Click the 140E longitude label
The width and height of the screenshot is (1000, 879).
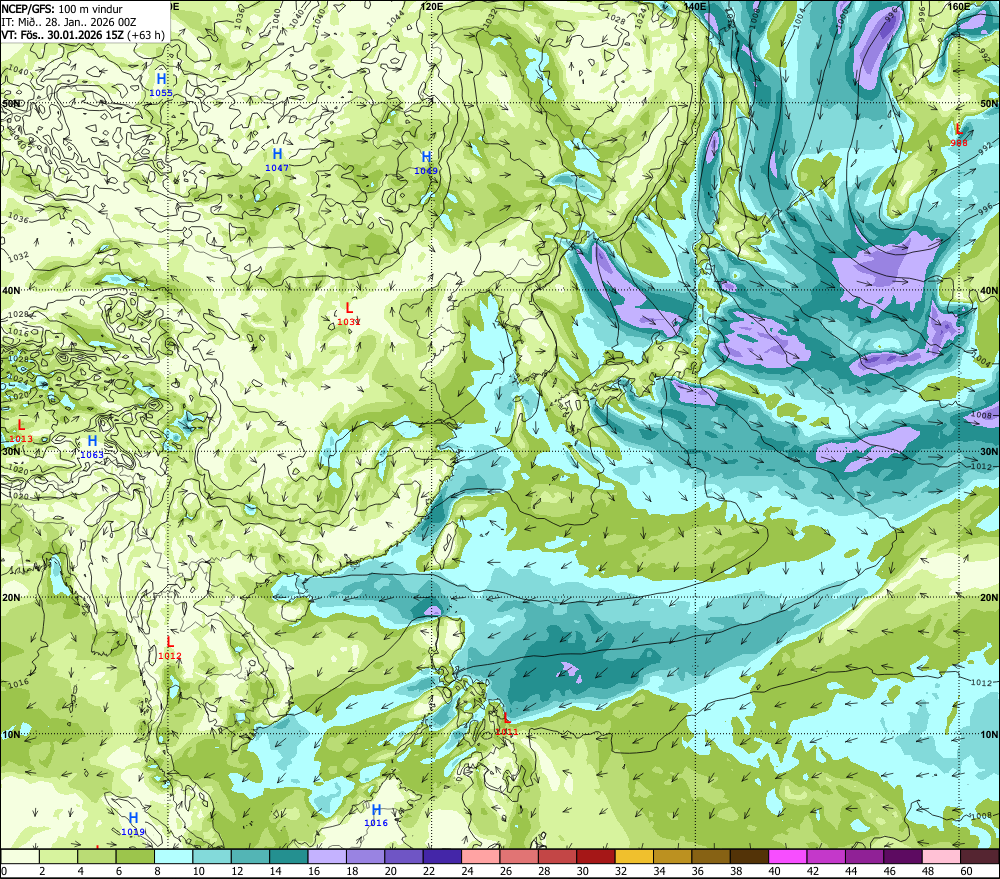695,6
